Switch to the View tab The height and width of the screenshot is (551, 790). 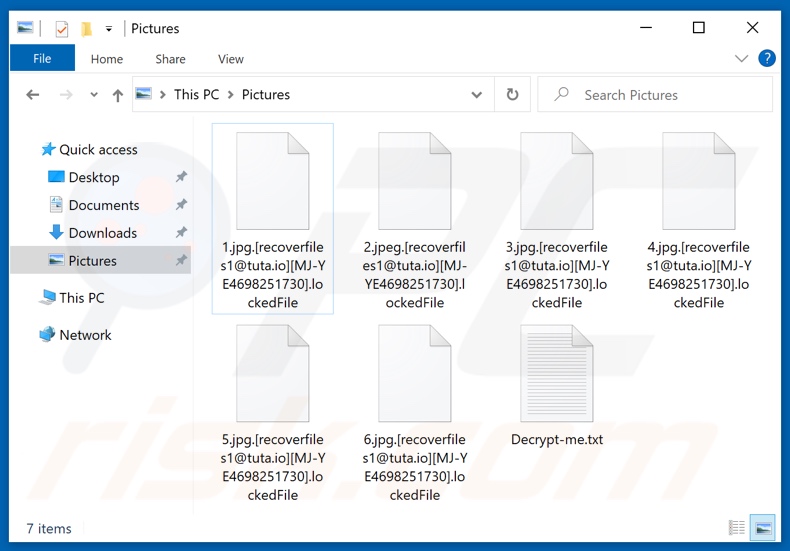tap(230, 59)
